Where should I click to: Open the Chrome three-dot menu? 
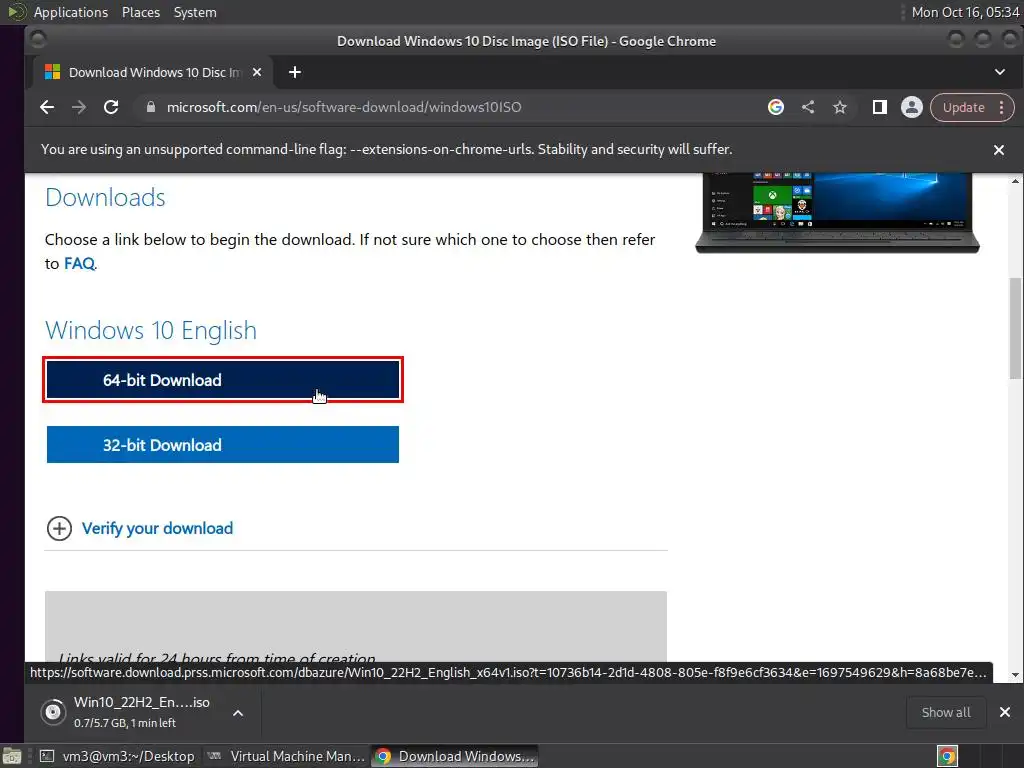1002,108
